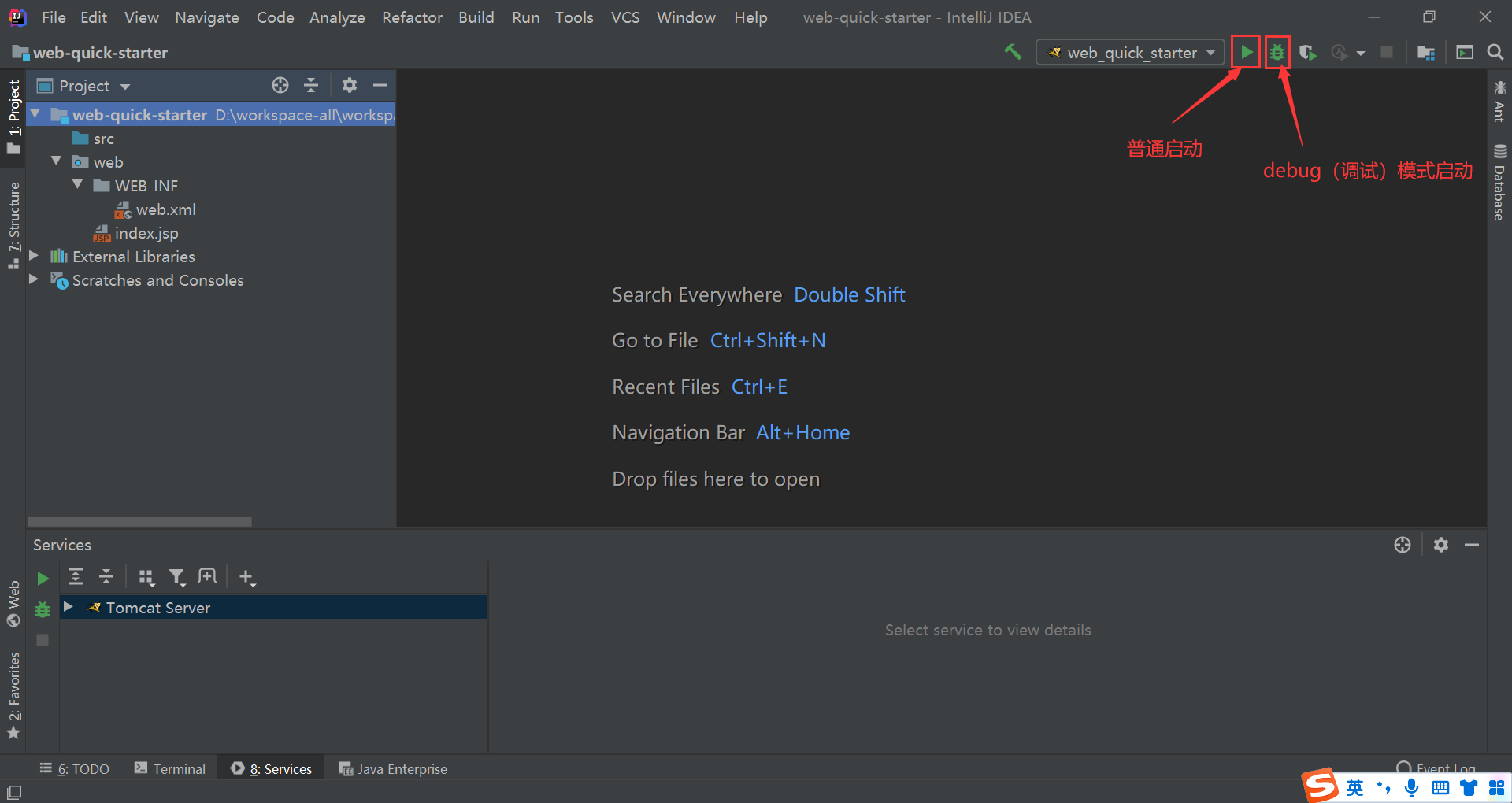The width and height of the screenshot is (1512, 803).
Task: Open the Ant side panel tab
Action: pyautogui.click(x=1499, y=102)
